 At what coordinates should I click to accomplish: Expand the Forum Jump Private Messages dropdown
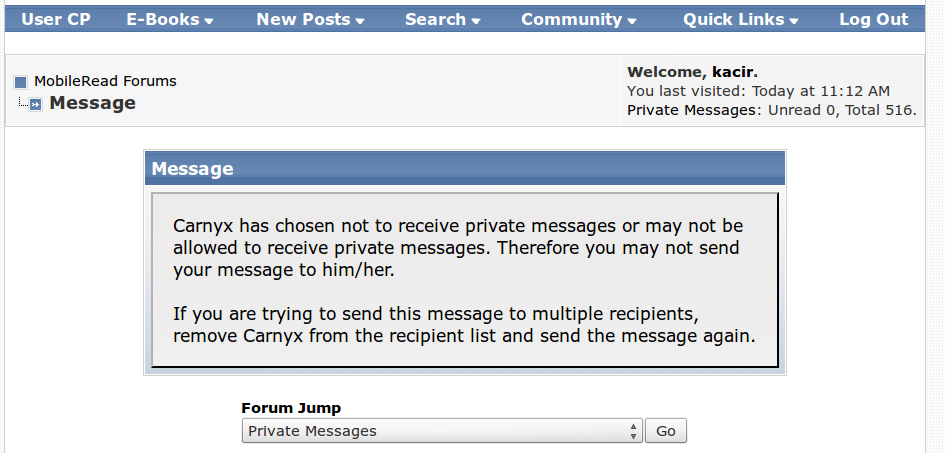pos(440,431)
